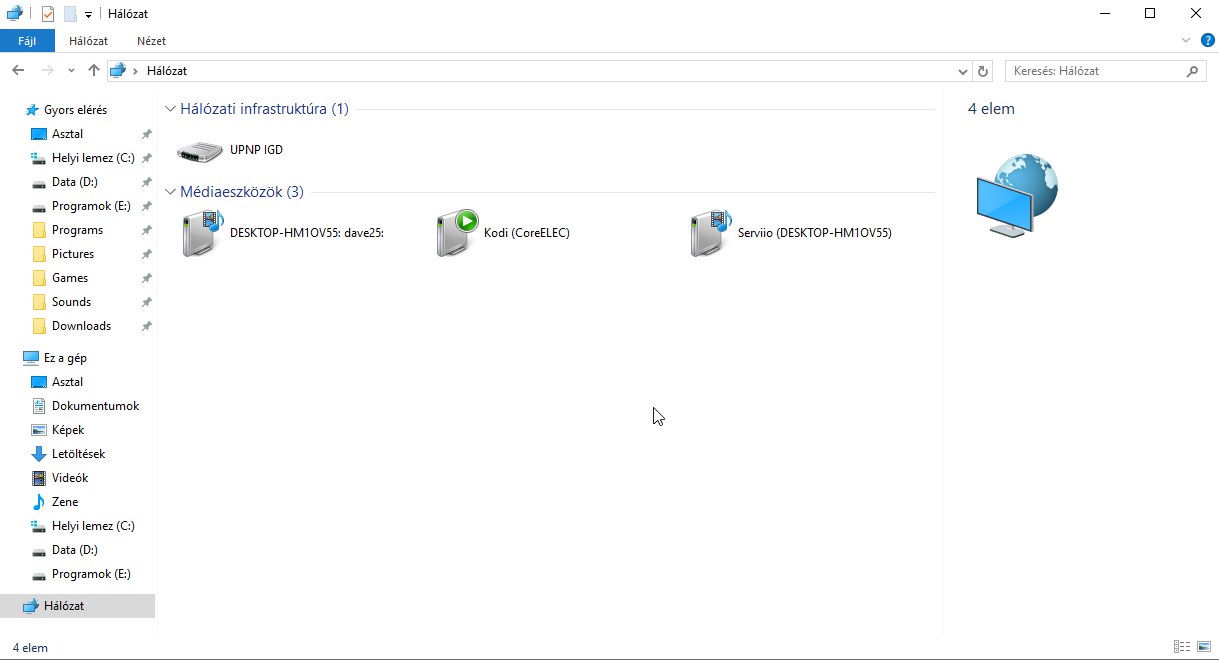Go up one level with up arrow

[94, 71]
